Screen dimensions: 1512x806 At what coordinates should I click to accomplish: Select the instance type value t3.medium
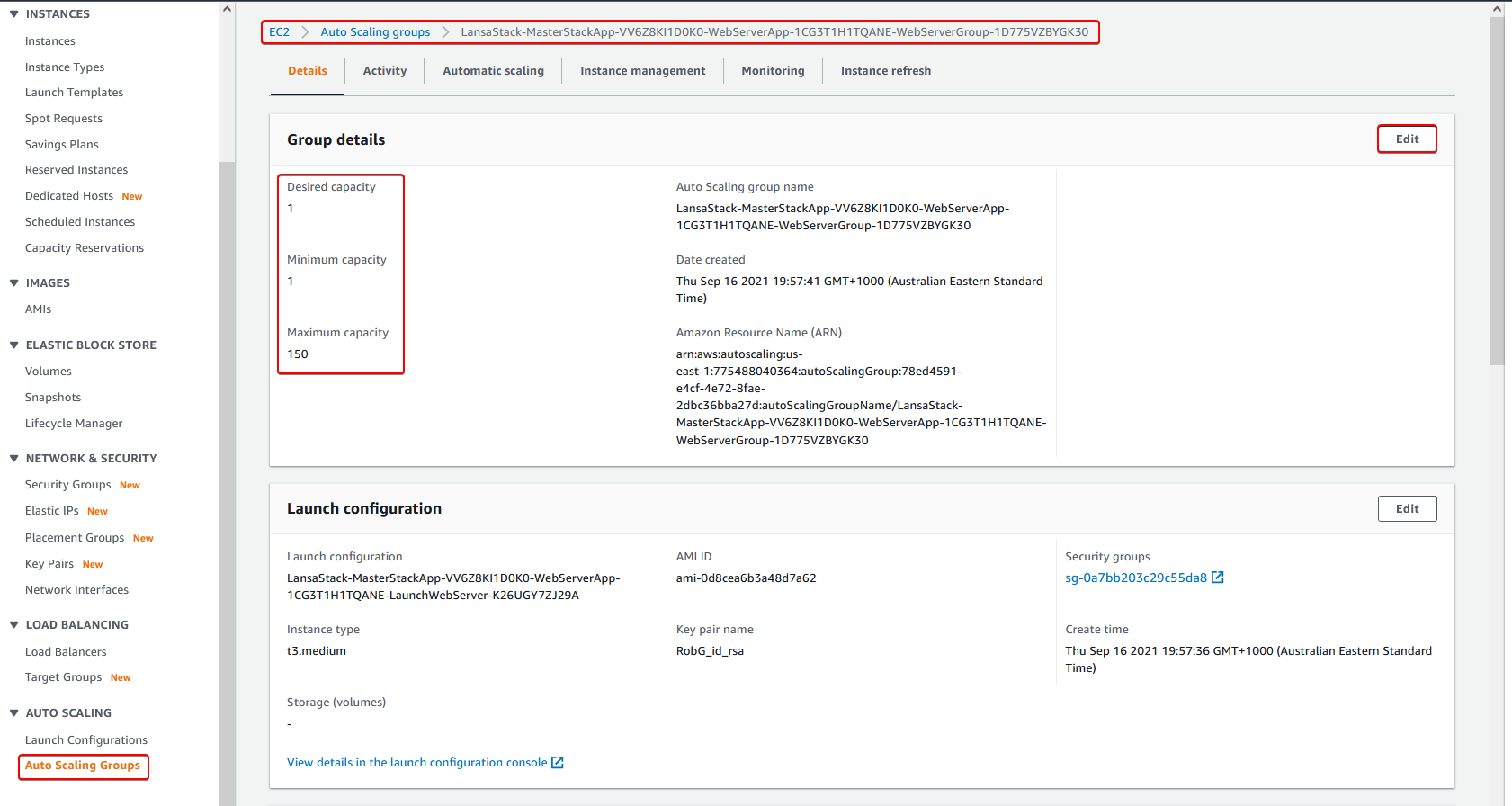coord(317,651)
